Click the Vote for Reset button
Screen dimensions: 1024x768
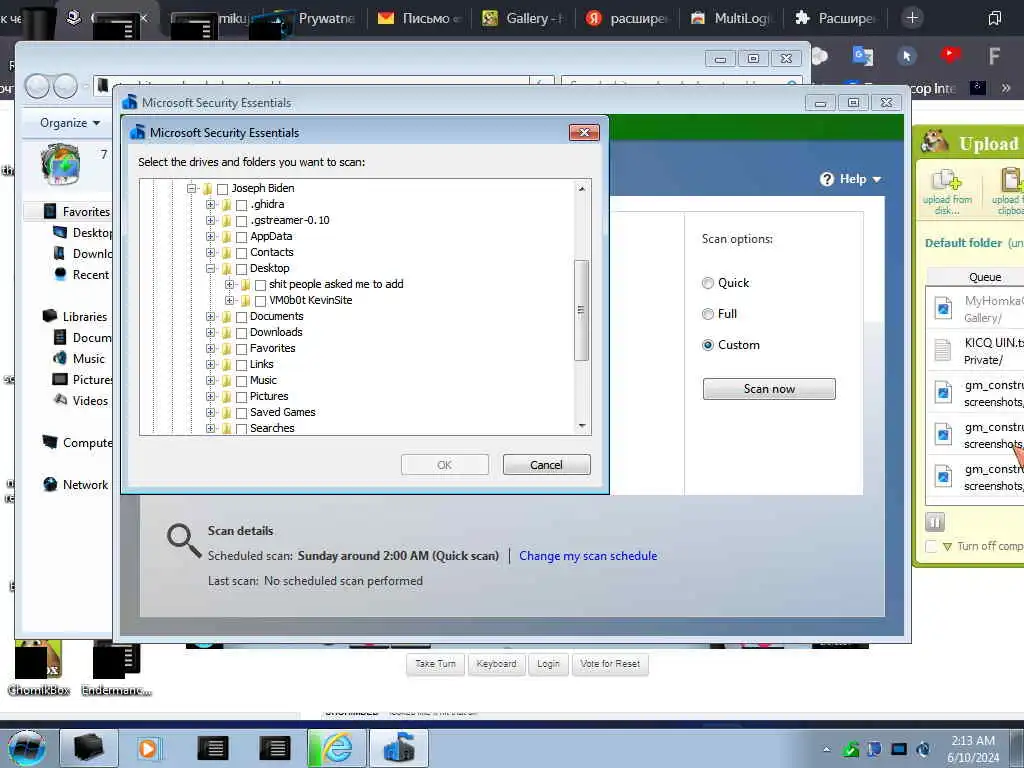pos(610,664)
